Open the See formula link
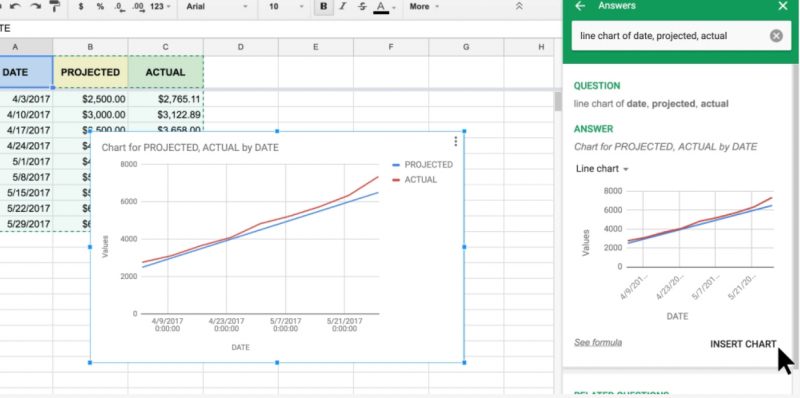This screenshot has width=800, height=398. point(598,342)
